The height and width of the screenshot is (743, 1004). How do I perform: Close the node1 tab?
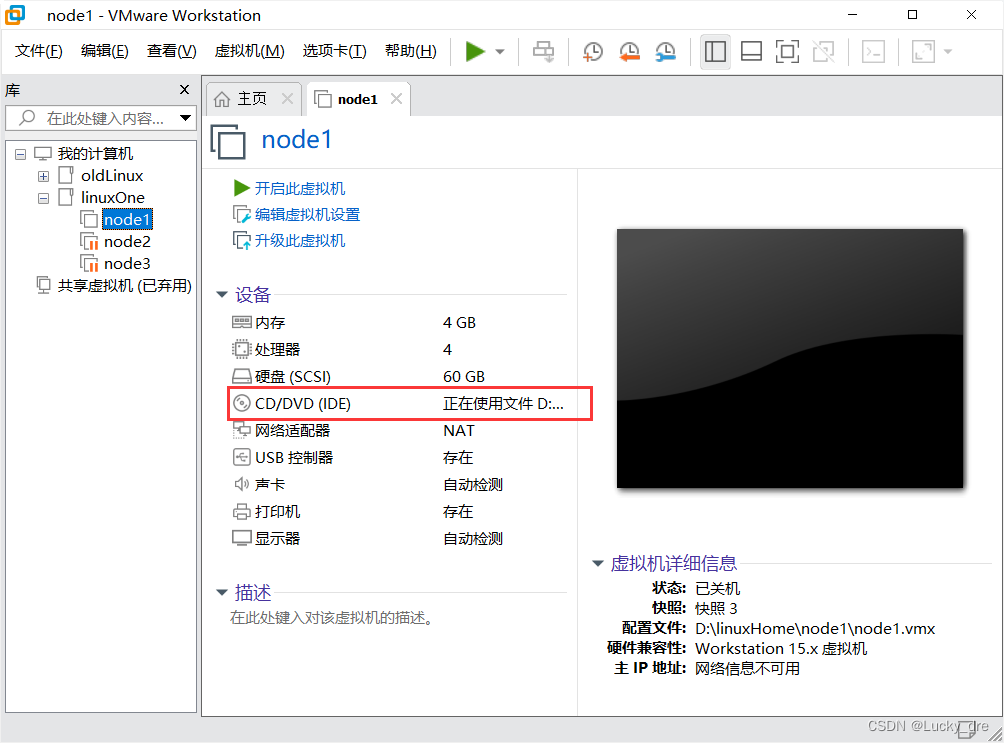coord(396,99)
